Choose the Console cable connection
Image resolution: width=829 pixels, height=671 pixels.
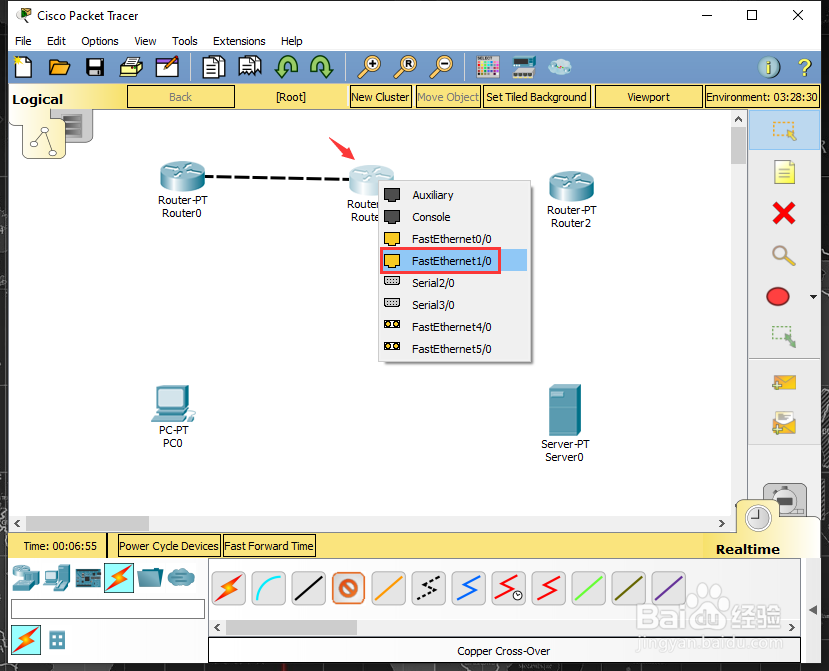269,588
